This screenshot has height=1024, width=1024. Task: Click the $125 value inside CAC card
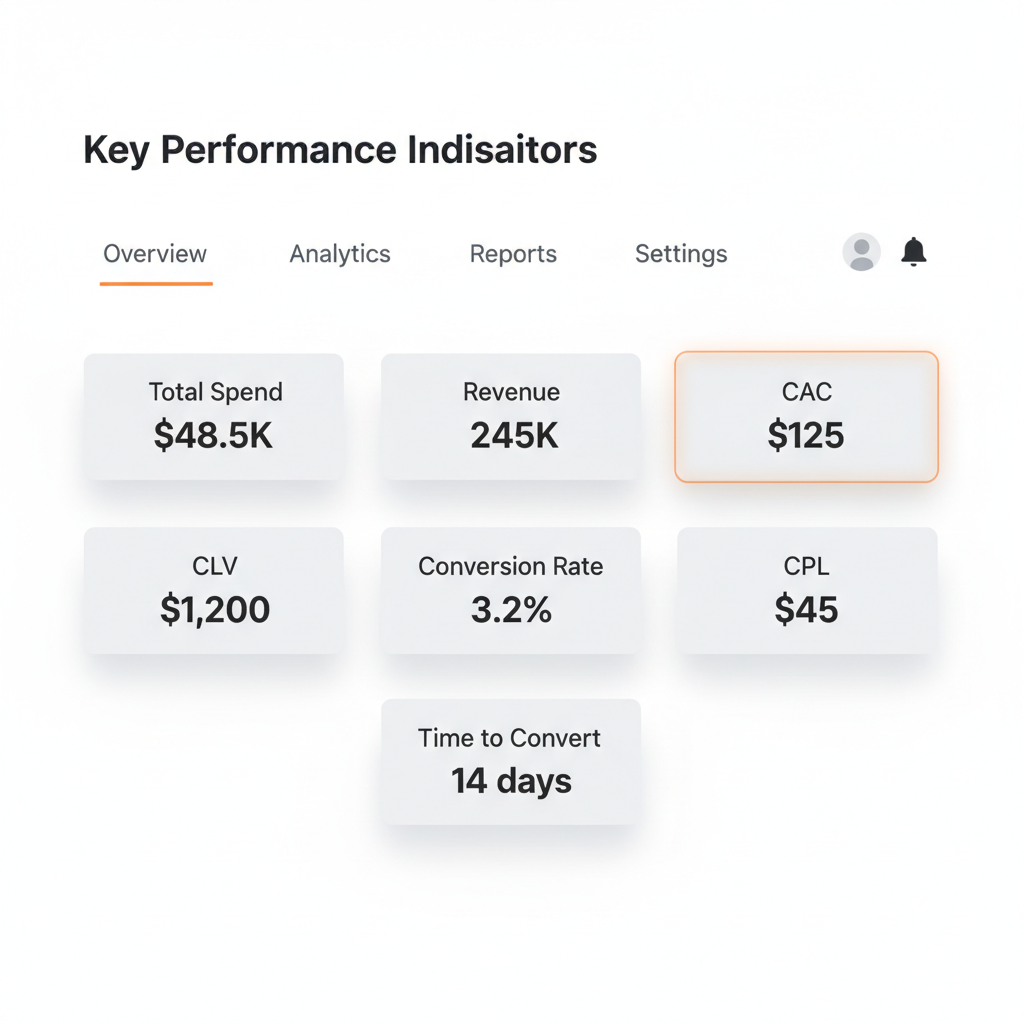tap(806, 436)
